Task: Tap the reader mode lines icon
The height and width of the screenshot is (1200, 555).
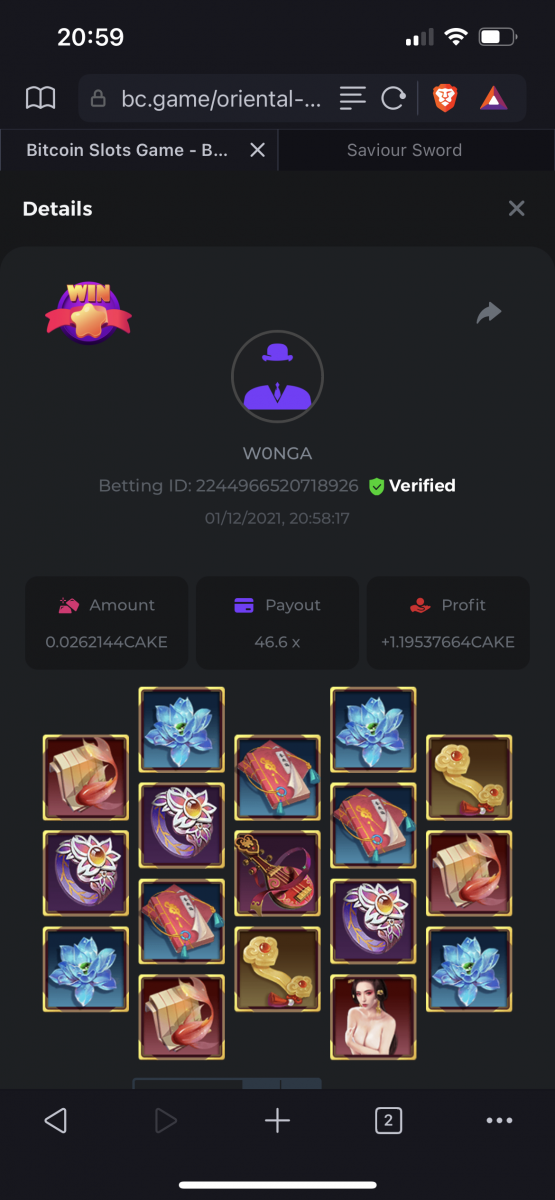Action: (x=352, y=97)
